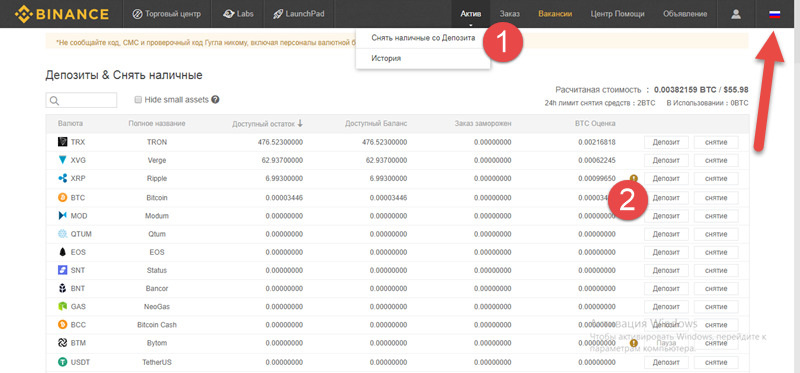The image size is (800, 373).
Task: Click the BCC coin icon
Action: click(x=63, y=325)
